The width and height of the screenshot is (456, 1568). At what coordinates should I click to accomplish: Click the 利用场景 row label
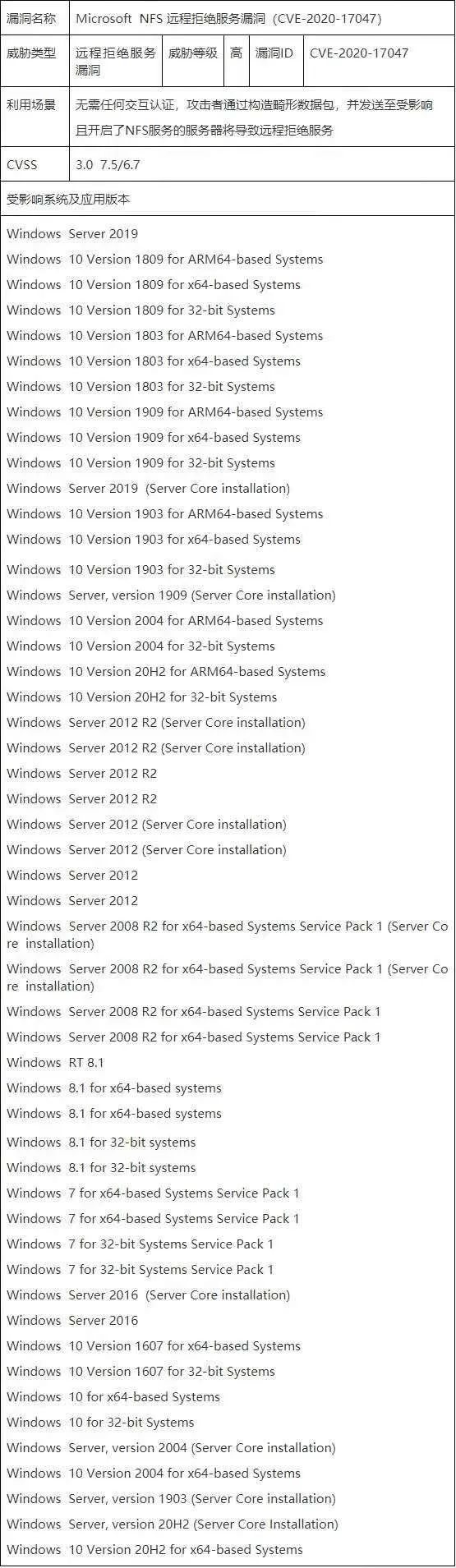pyautogui.click(x=31, y=105)
